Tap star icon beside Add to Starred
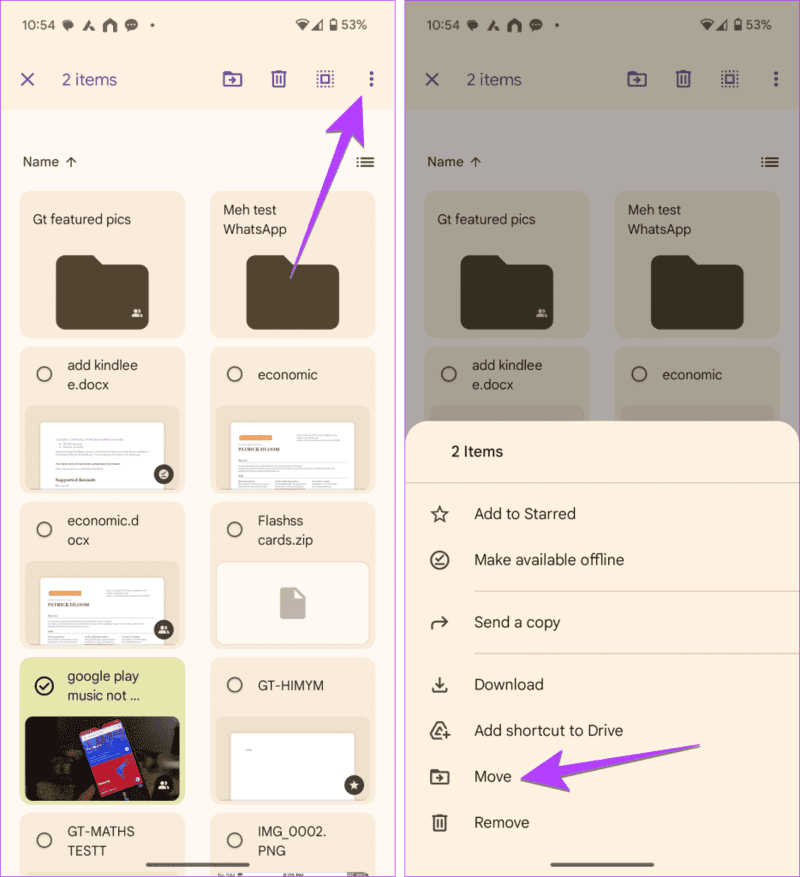This screenshot has width=800, height=877. click(x=440, y=514)
